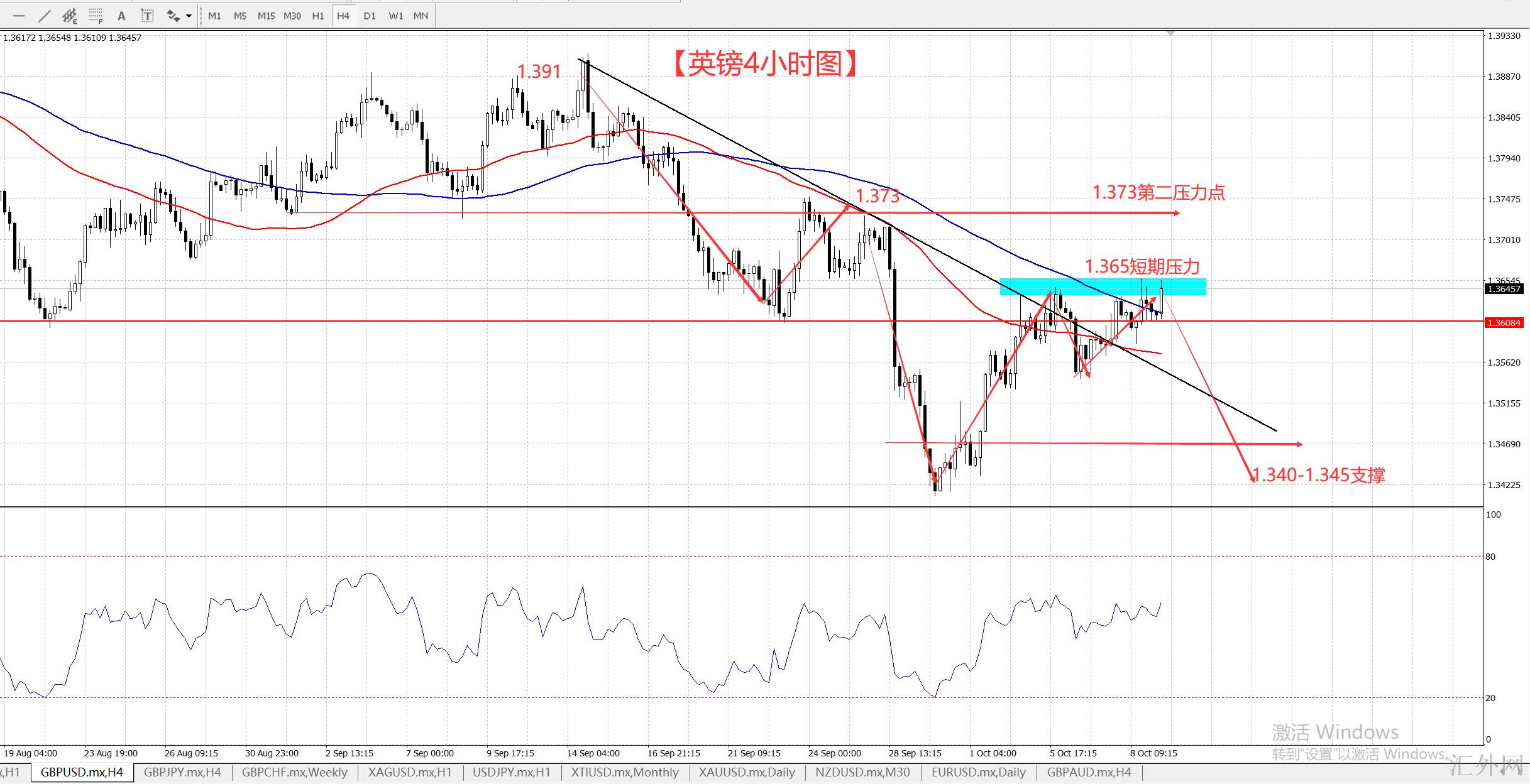
Task: Switch to D1 timeframe
Action: pos(370,16)
